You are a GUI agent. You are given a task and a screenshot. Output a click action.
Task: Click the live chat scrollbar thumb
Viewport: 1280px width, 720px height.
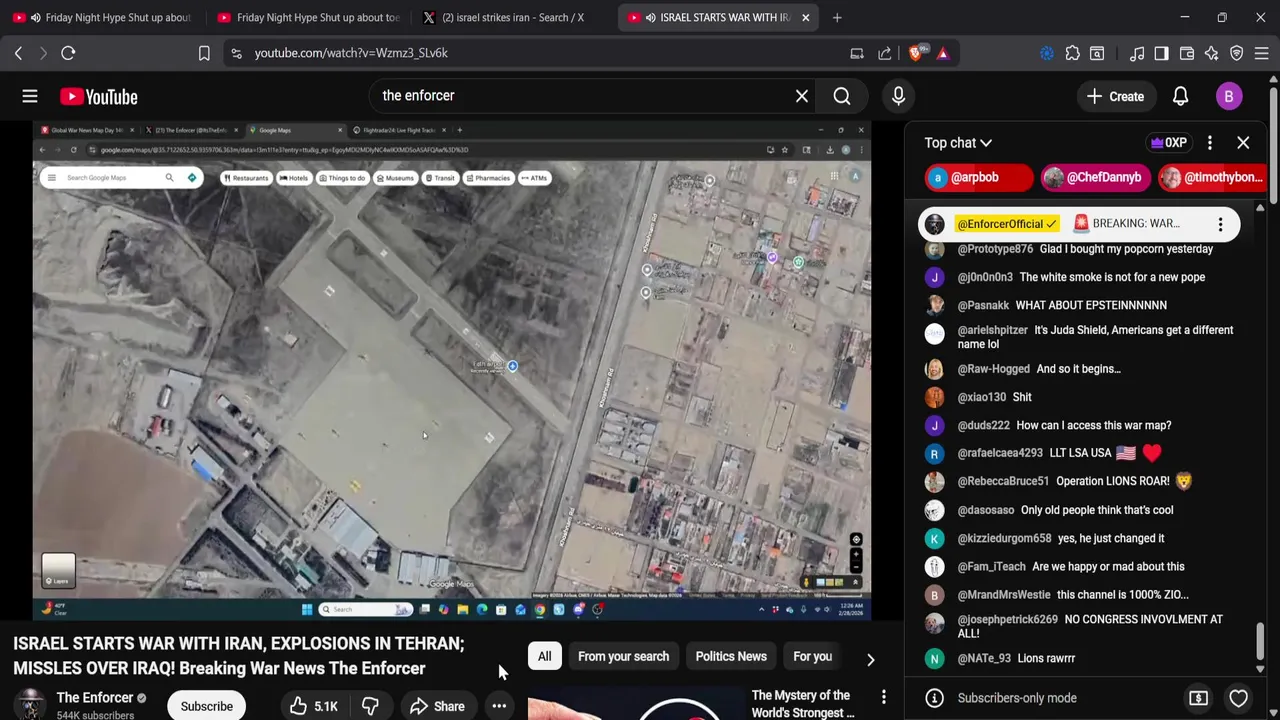pos(1260,640)
